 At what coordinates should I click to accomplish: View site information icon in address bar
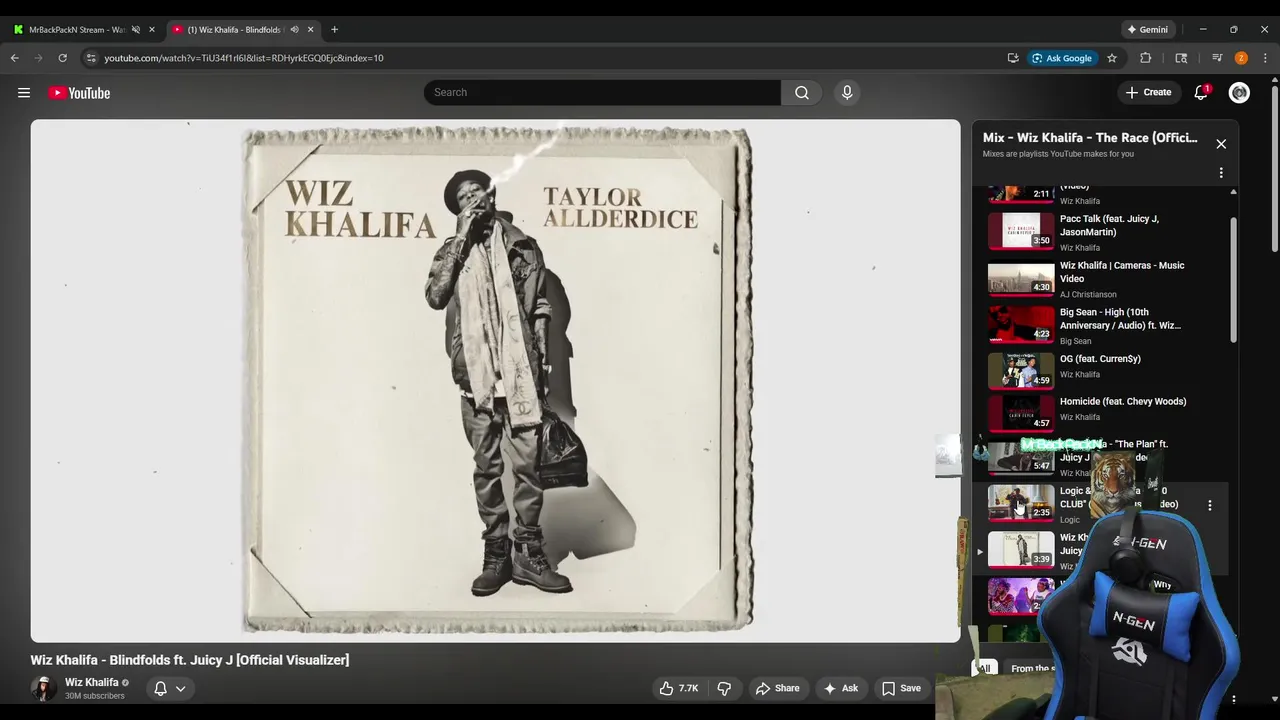[91, 58]
